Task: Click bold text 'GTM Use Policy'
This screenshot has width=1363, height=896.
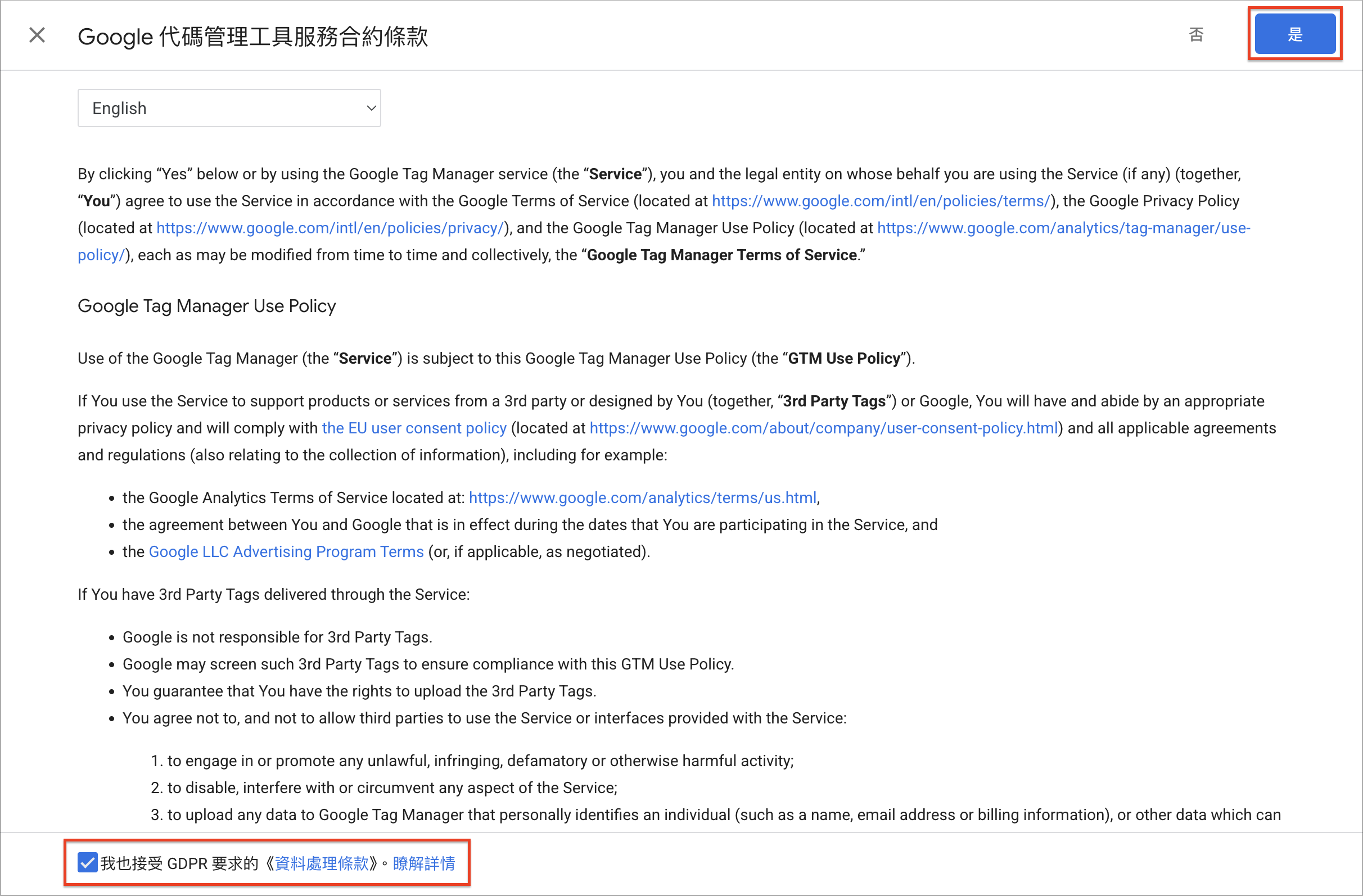Action: click(844, 359)
